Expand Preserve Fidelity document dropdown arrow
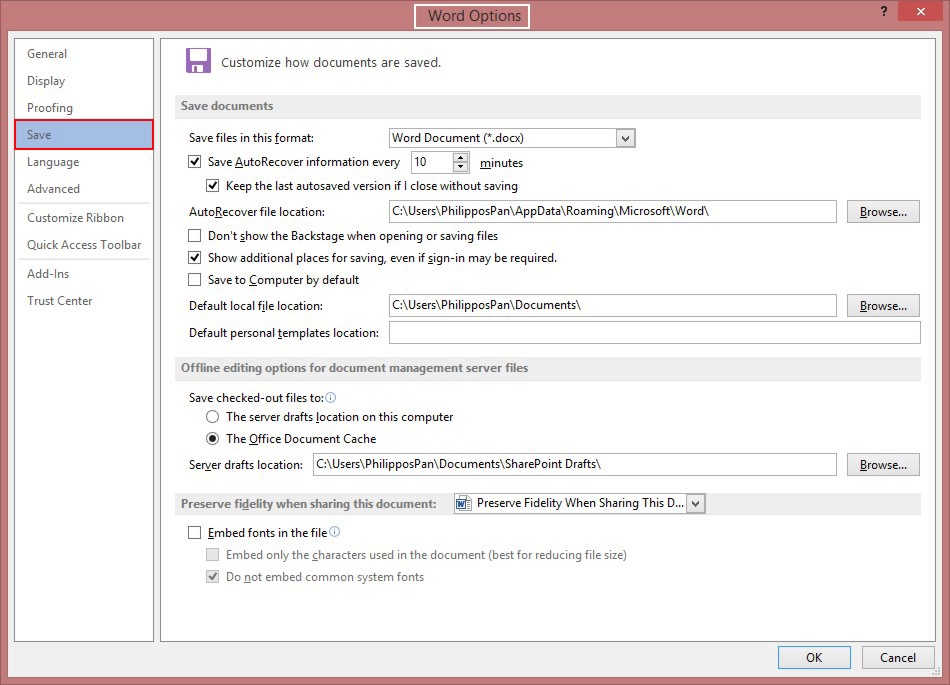950x685 pixels. pos(696,503)
